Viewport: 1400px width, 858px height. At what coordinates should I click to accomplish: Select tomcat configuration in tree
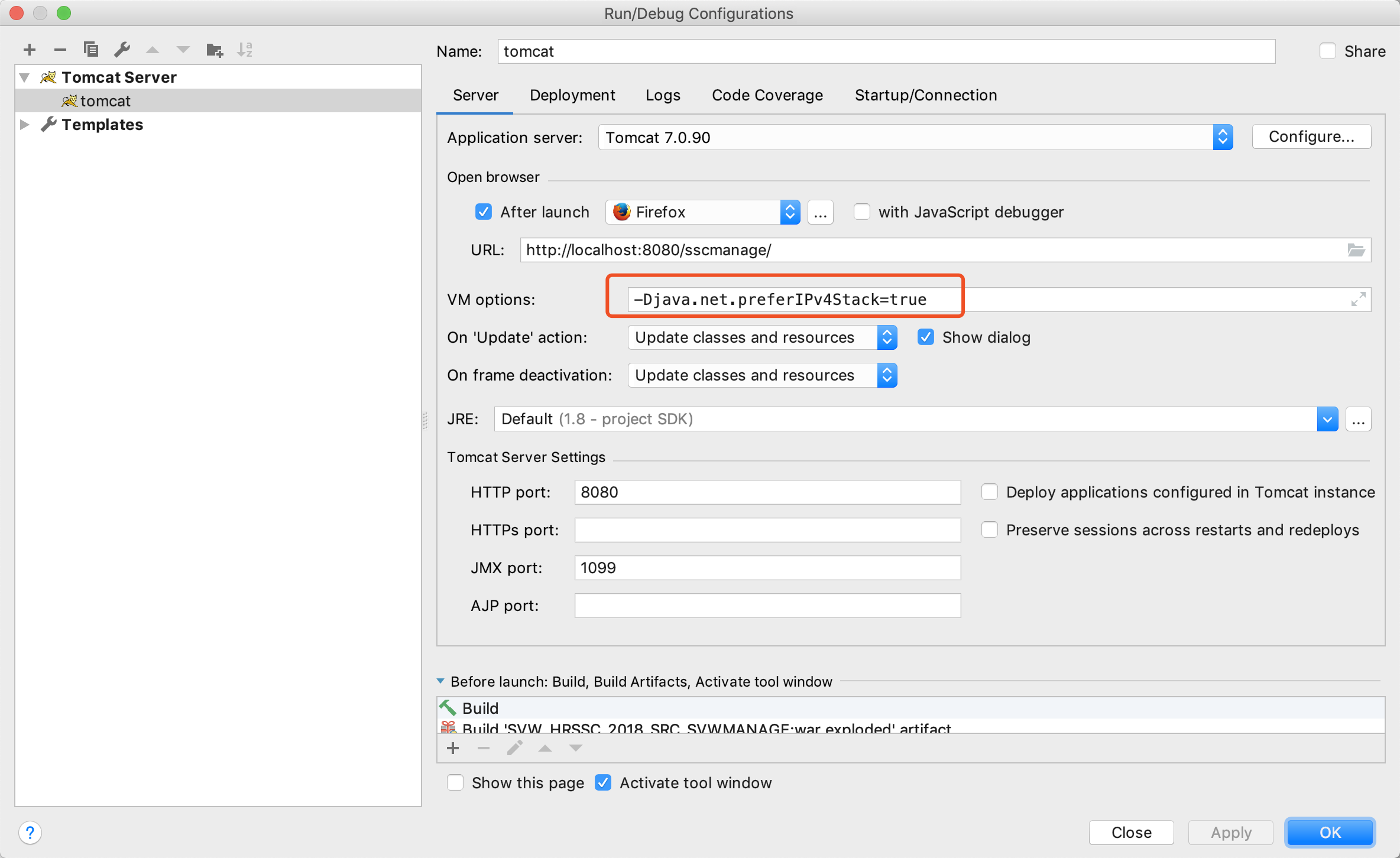pyautogui.click(x=218, y=101)
